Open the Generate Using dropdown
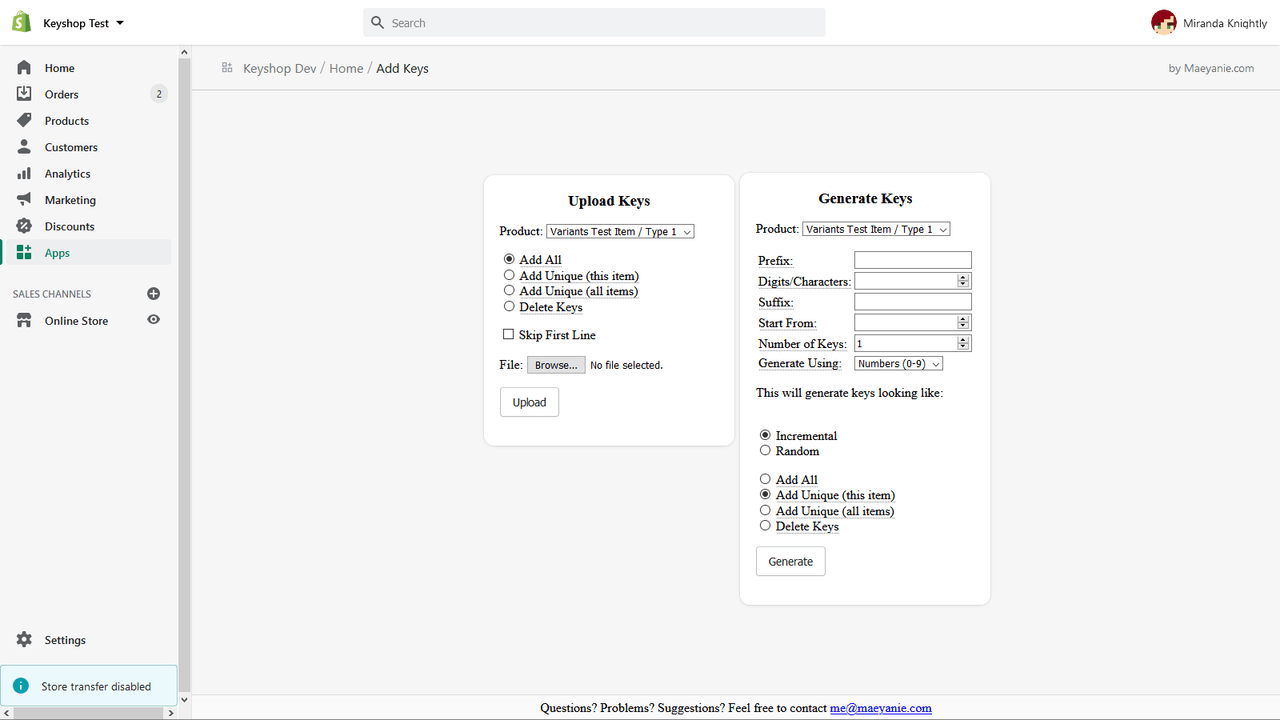The width and height of the screenshot is (1280, 720). tap(899, 364)
